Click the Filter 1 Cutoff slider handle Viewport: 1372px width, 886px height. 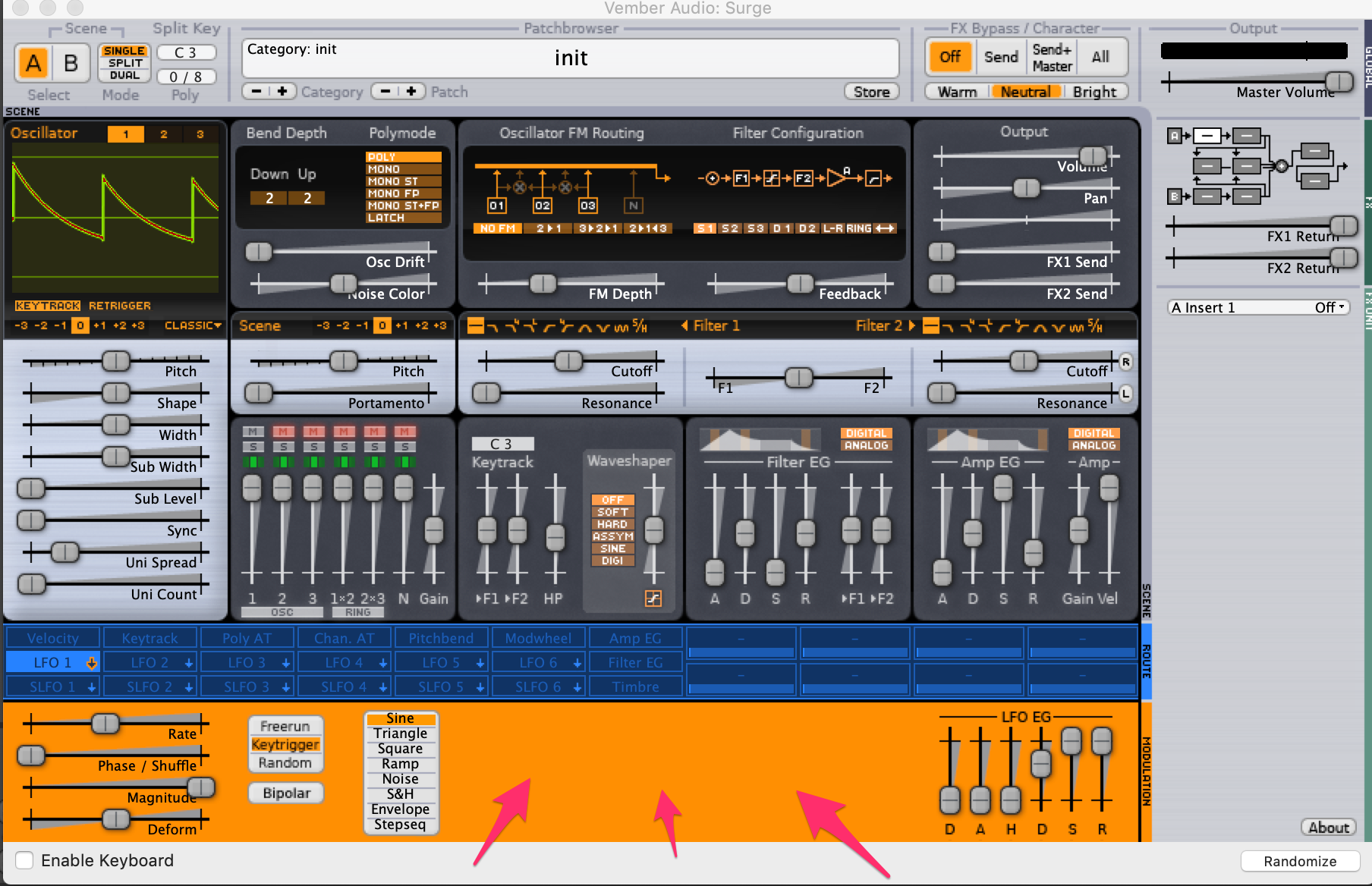[568, 361]
